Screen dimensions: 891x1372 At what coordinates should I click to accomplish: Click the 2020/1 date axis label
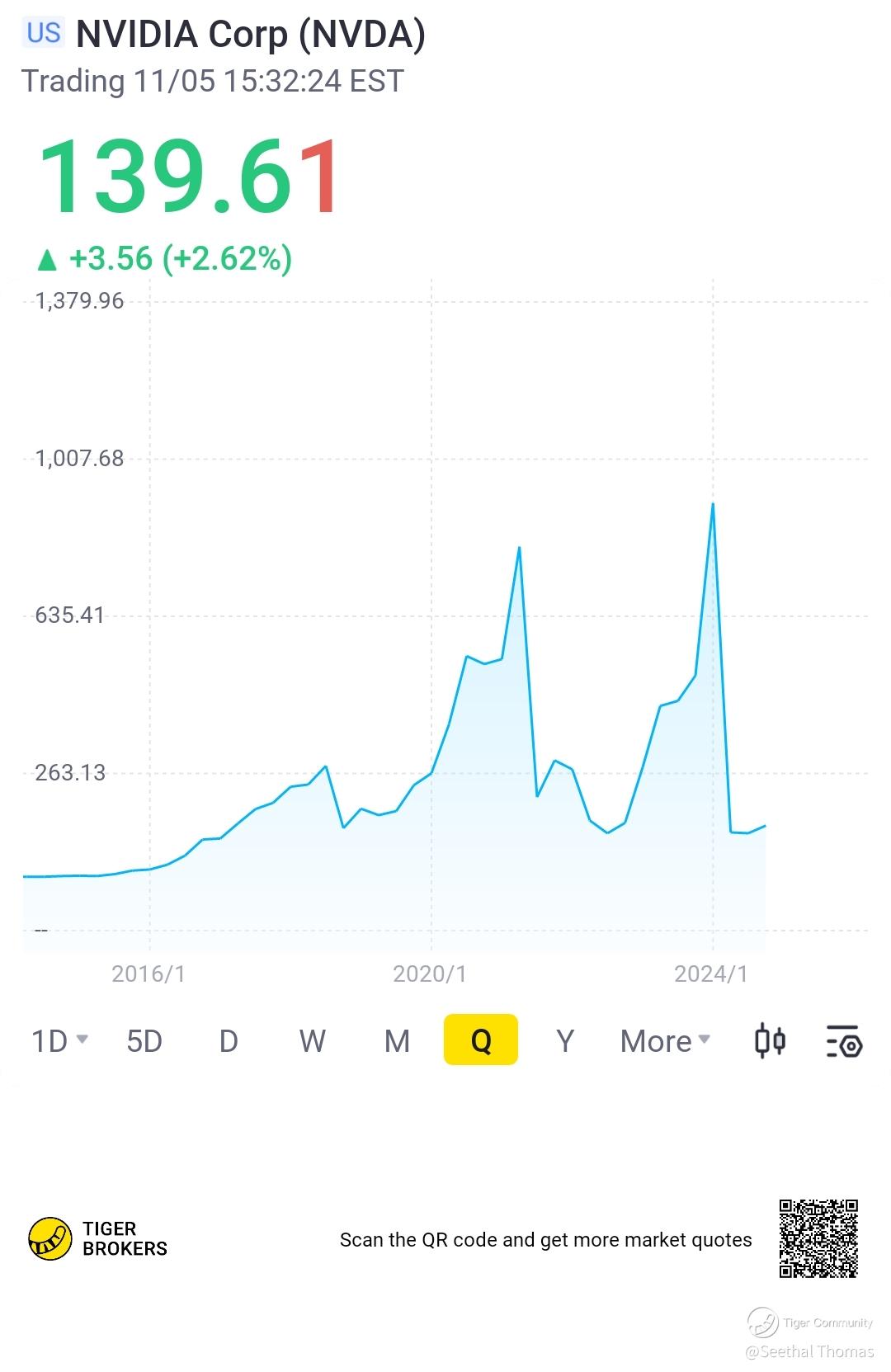430,974
